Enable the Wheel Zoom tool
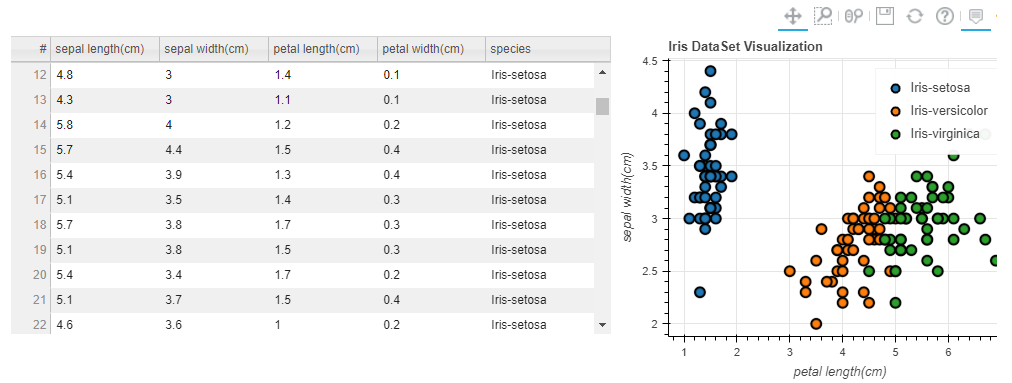The width and height of the screenshot is (1012, 383). (x=854, y=16)
